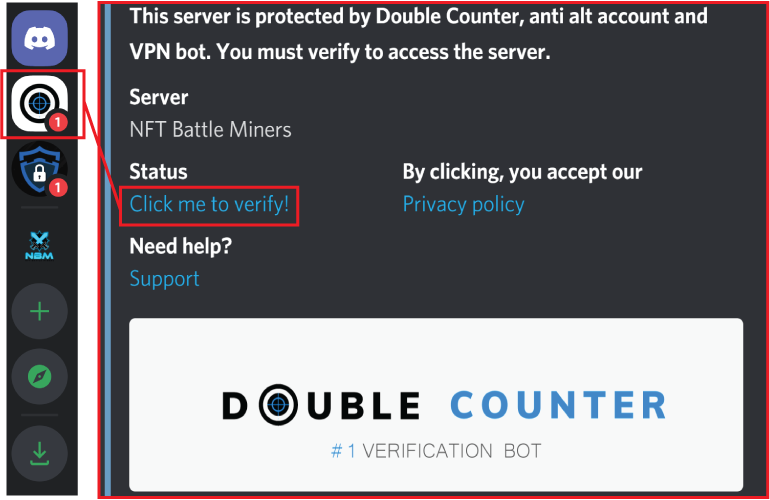Click the "Click me to verify!" link
The width and height of the screenshot is (770, 500).
tap(209, 204)
